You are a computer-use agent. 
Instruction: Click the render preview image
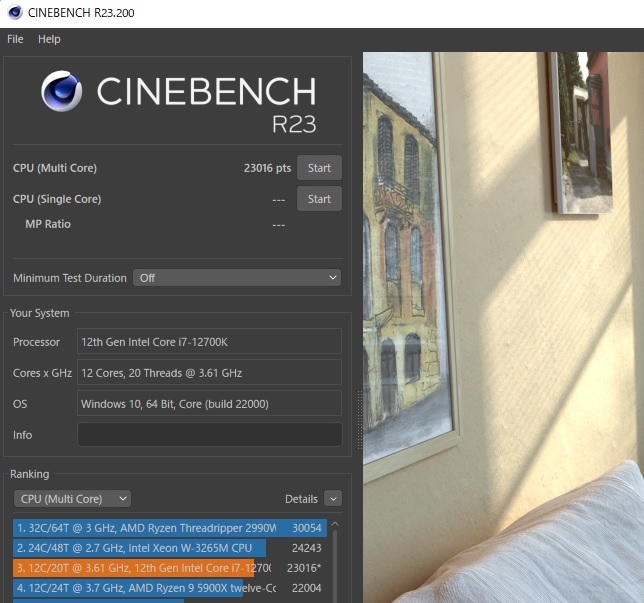click(503, 327)
